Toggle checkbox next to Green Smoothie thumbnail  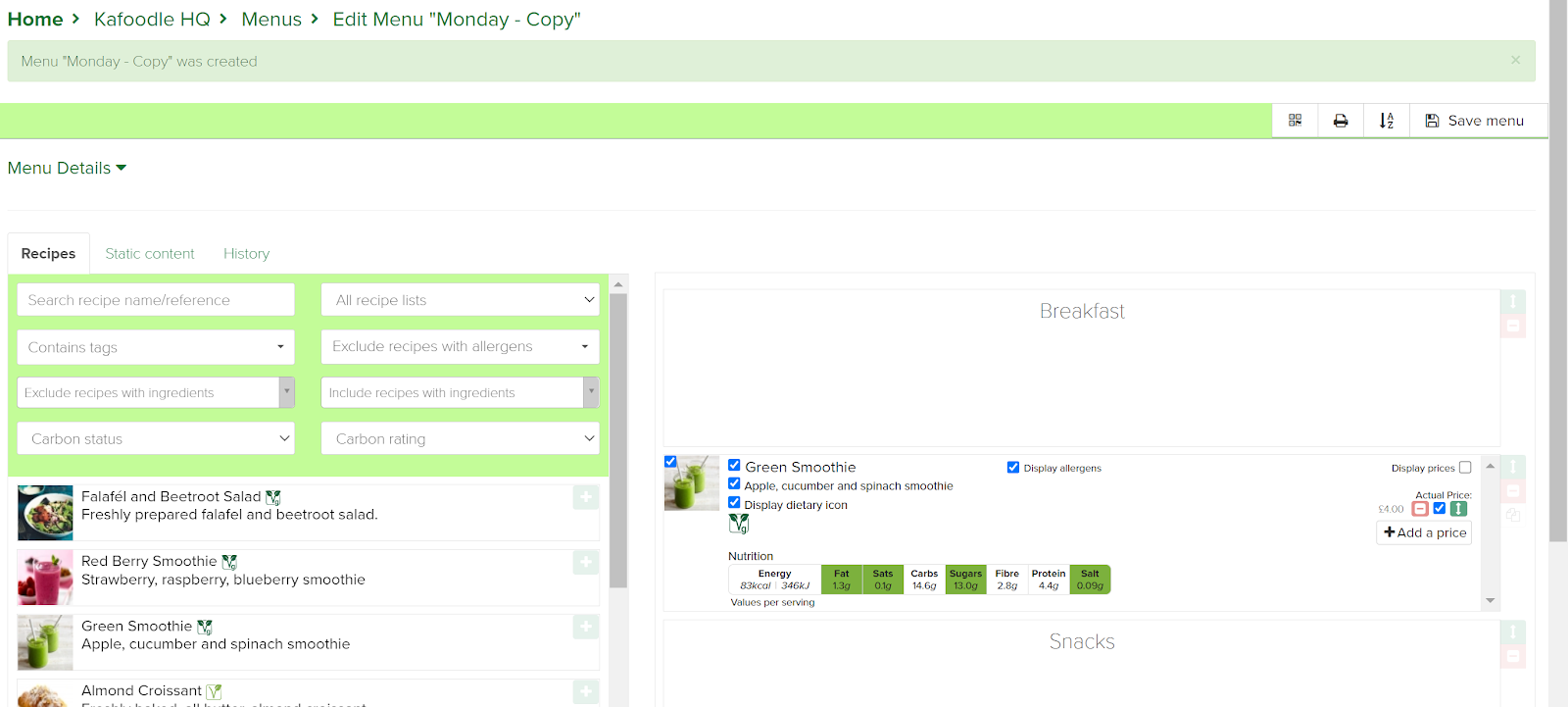point(670,462)
